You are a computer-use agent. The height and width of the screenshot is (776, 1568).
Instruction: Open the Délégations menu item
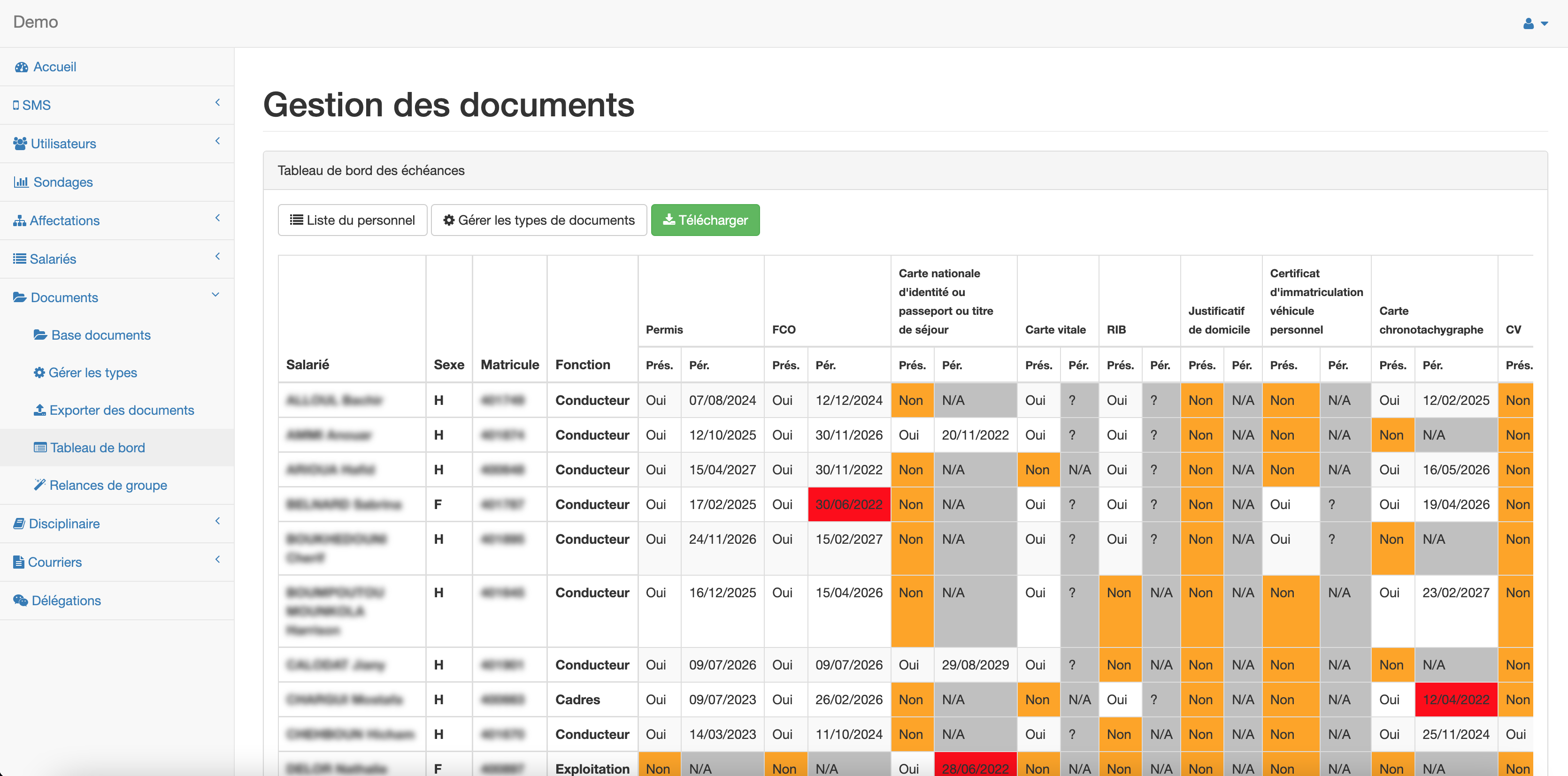[117, 600]
